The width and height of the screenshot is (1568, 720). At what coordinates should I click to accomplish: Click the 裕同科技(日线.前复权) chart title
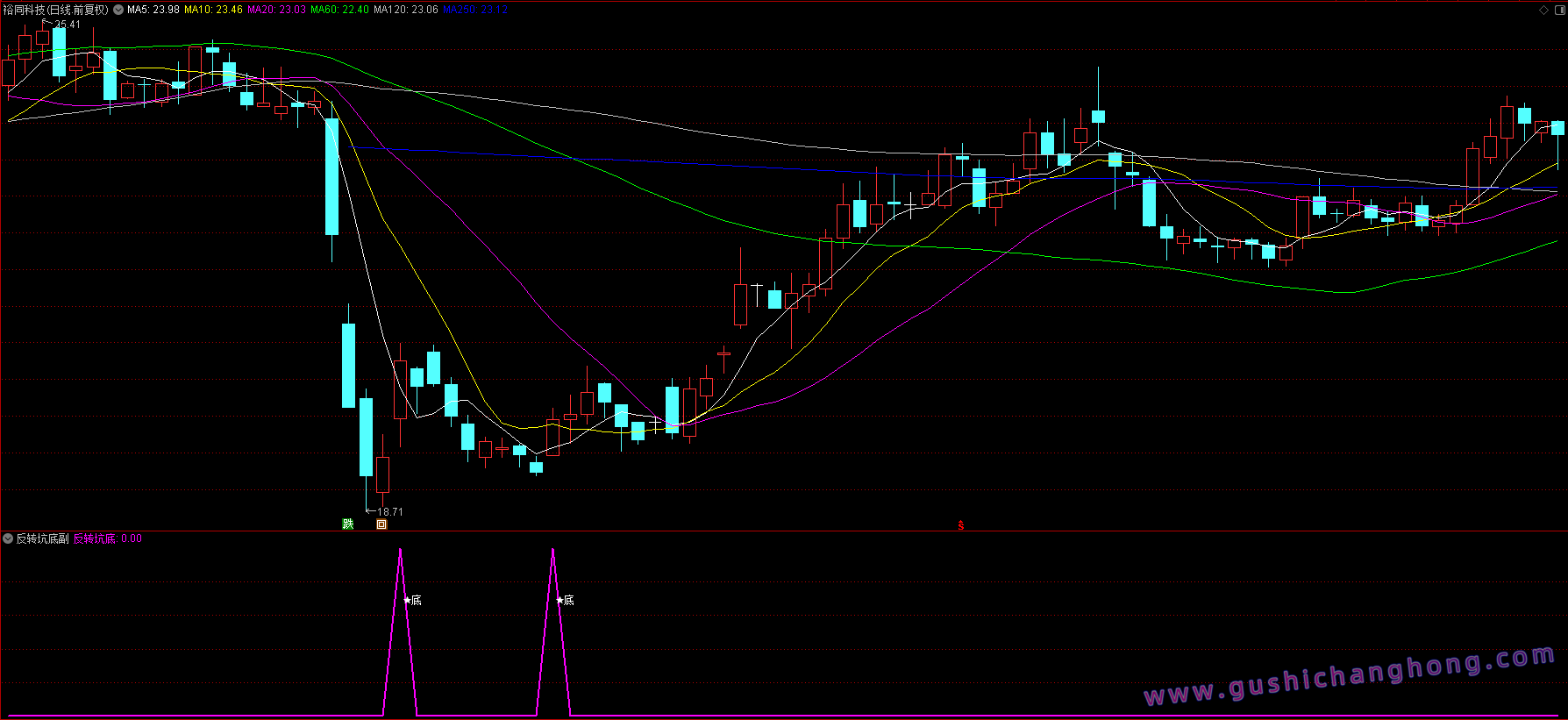[x=56, y=10]
